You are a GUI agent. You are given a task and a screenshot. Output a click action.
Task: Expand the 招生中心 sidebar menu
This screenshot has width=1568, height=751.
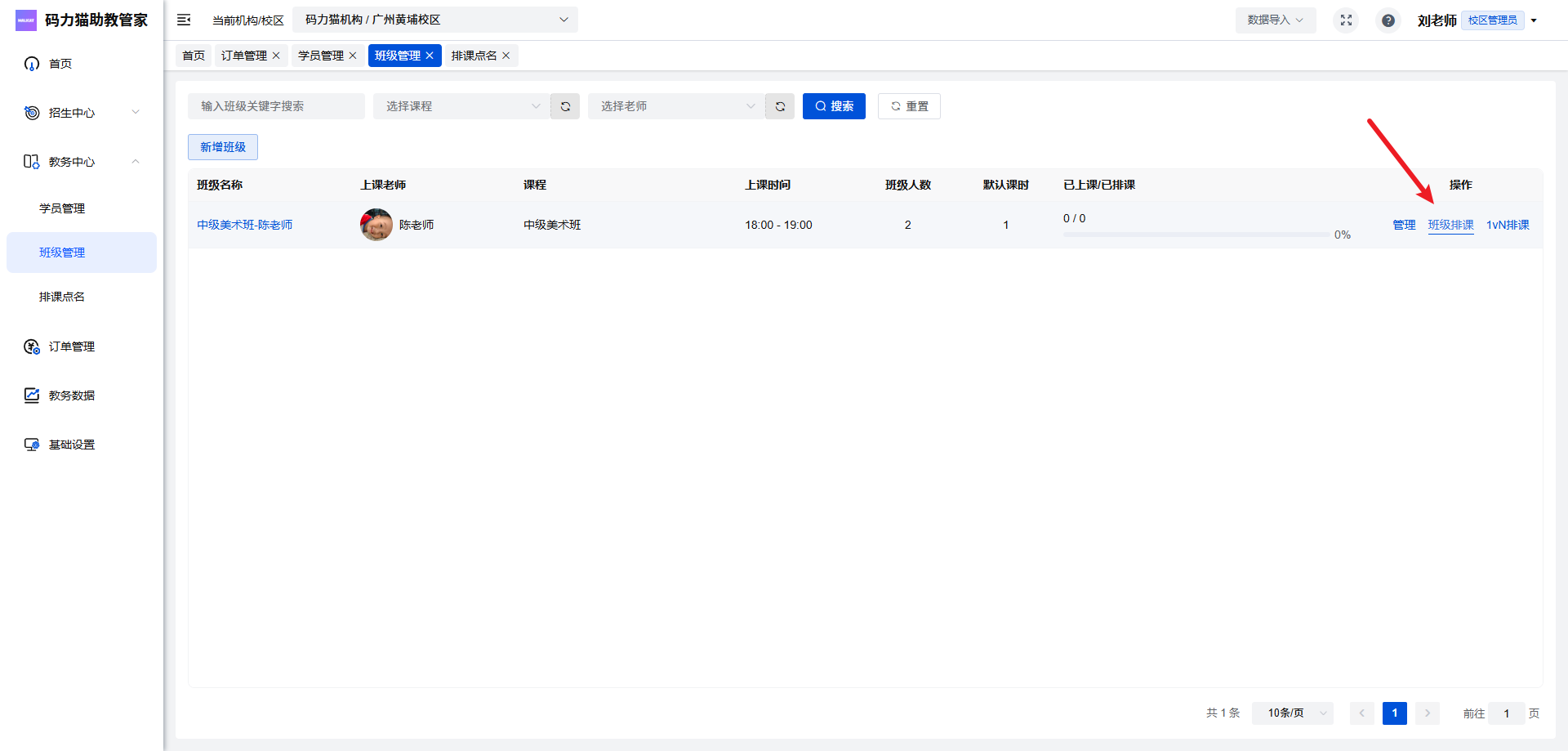coord(82,113)
